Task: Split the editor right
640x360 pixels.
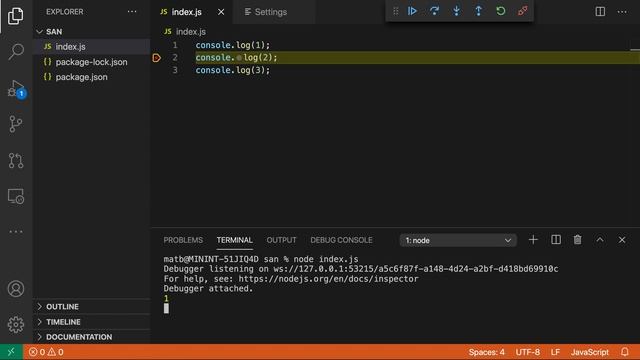Action: 600,12
